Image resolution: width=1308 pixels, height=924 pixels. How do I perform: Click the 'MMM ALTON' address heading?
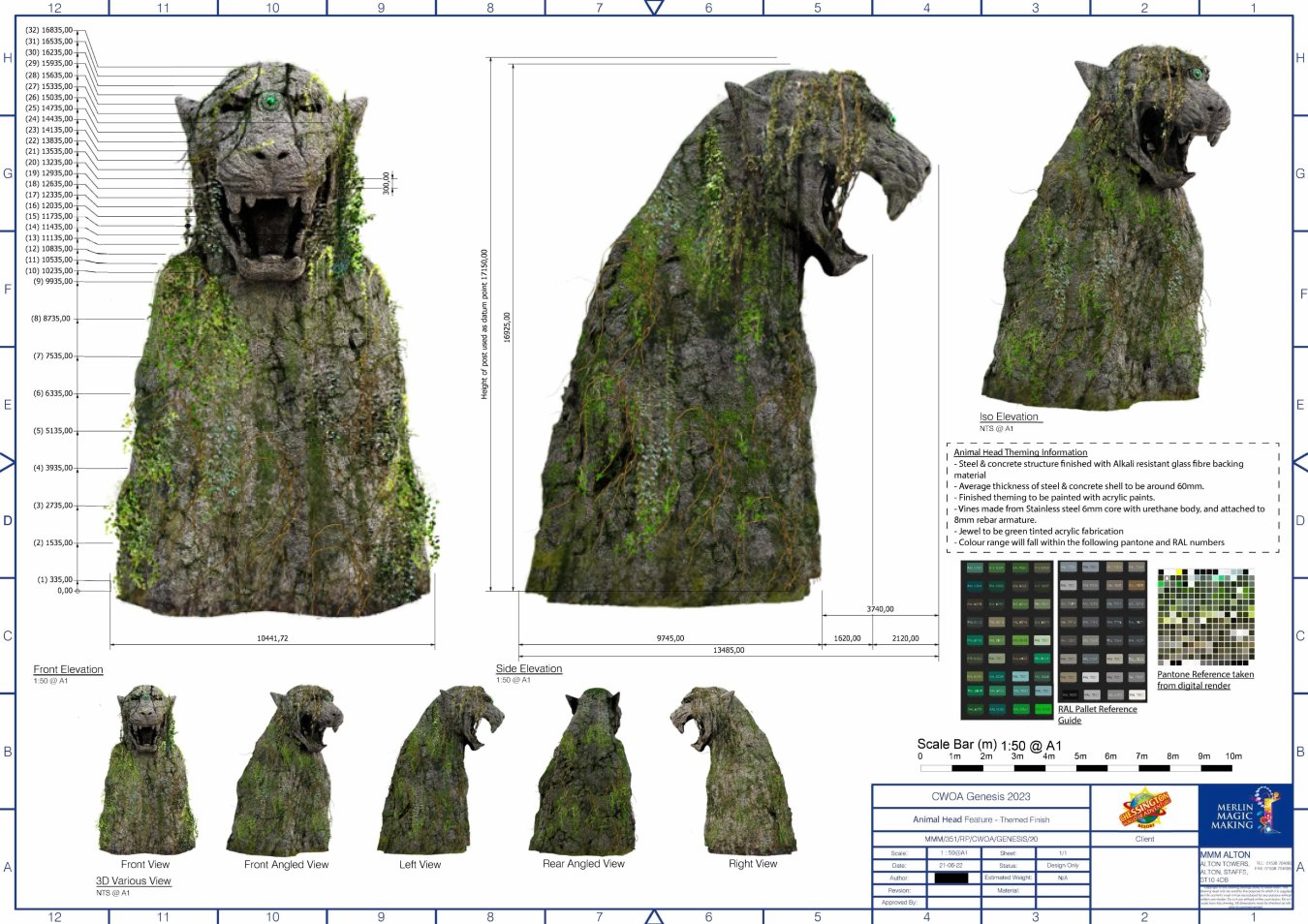click(x=1225, y=854)
